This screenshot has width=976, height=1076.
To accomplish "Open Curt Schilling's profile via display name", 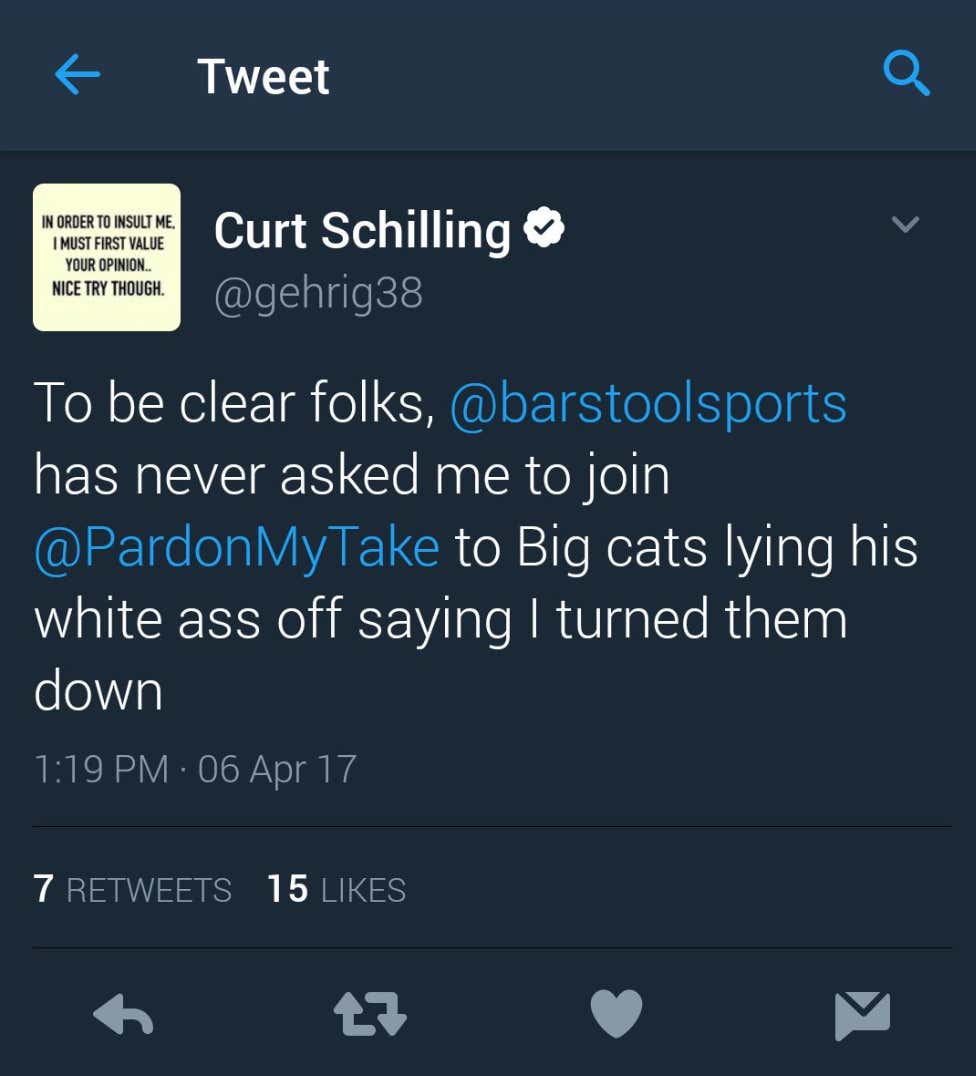I will [362, 231].
